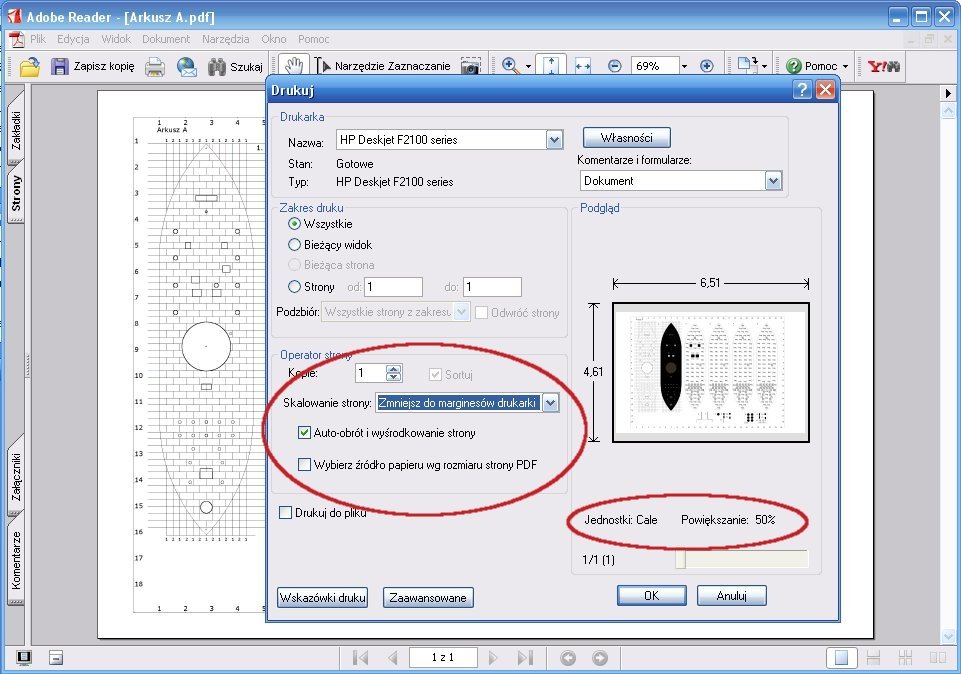Click the snapshot camera tool icon
The width and height of the screenshot is (961, 674).
(x=470, y=67)
